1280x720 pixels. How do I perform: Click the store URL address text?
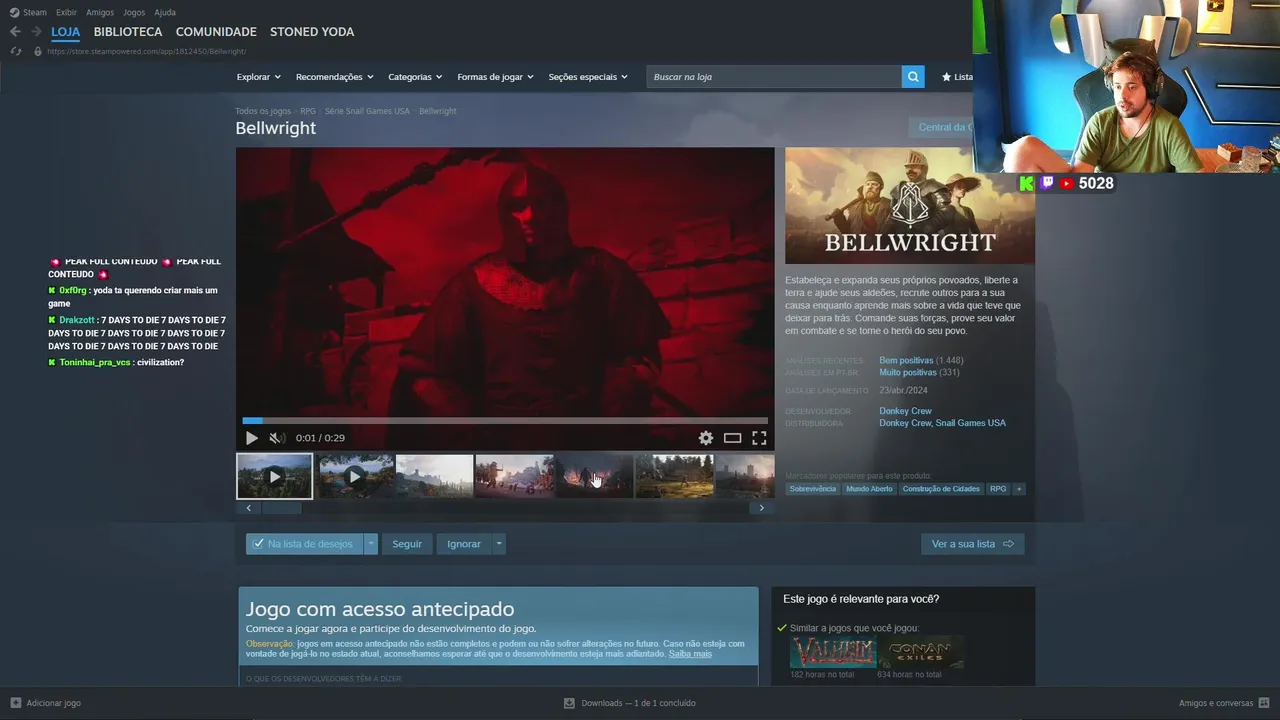click(146, 51)
